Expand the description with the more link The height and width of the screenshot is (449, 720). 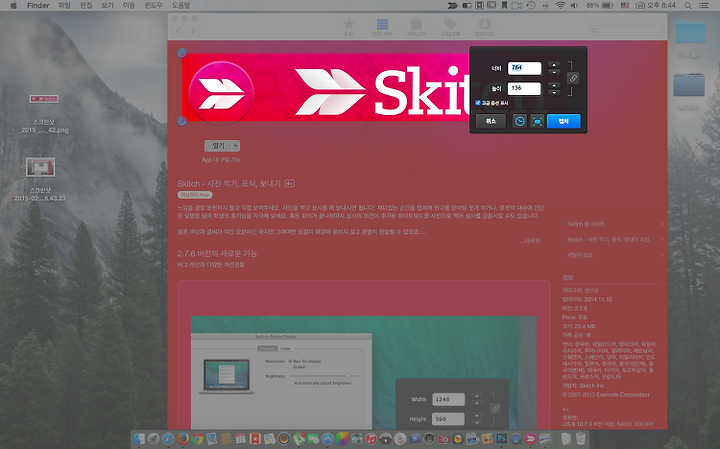click(x=530, y=241)
